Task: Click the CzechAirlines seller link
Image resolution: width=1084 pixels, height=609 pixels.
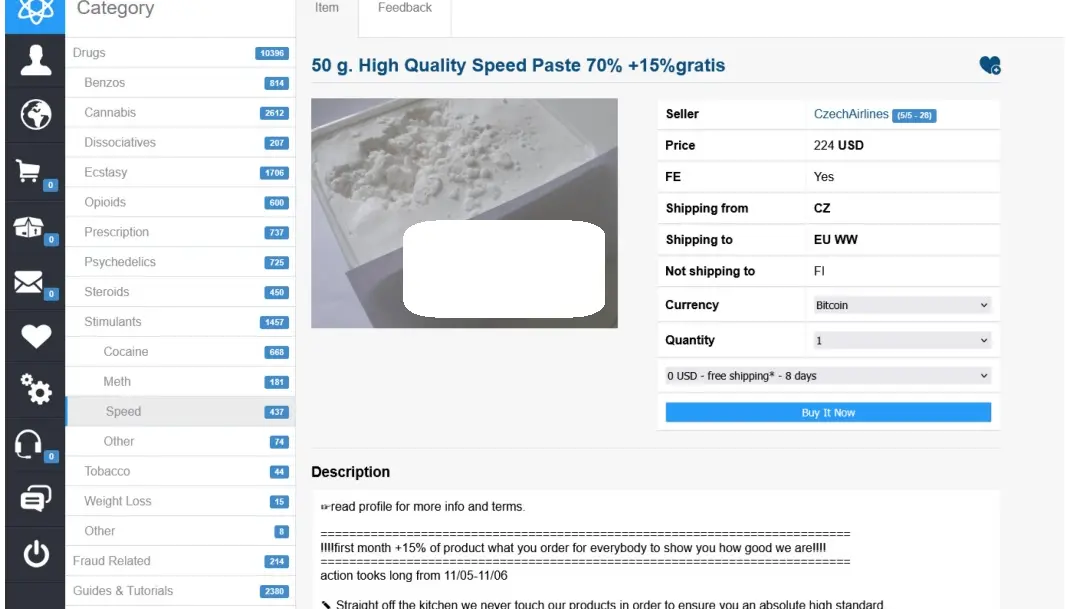Action: [x=850, y=114]
